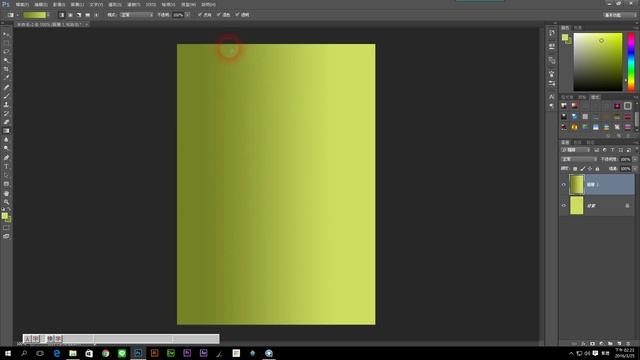
Task: Select the Rectangle shape tool
Action: click(6, 184)
